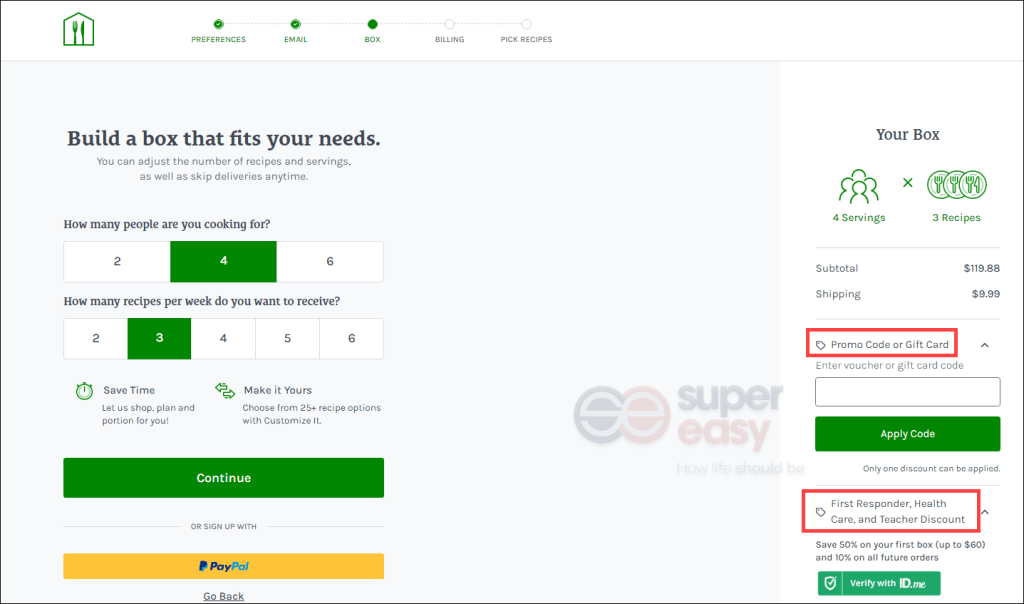Collapse the First Responder discount section
1024x604 pixels.
click(x=985, y=512)
